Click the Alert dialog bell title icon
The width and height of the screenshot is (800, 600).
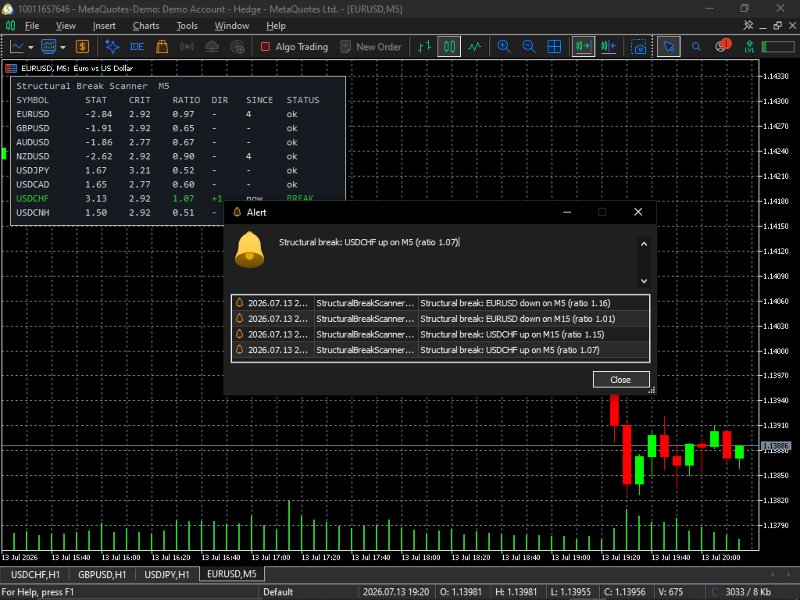(x=237, y=212)
